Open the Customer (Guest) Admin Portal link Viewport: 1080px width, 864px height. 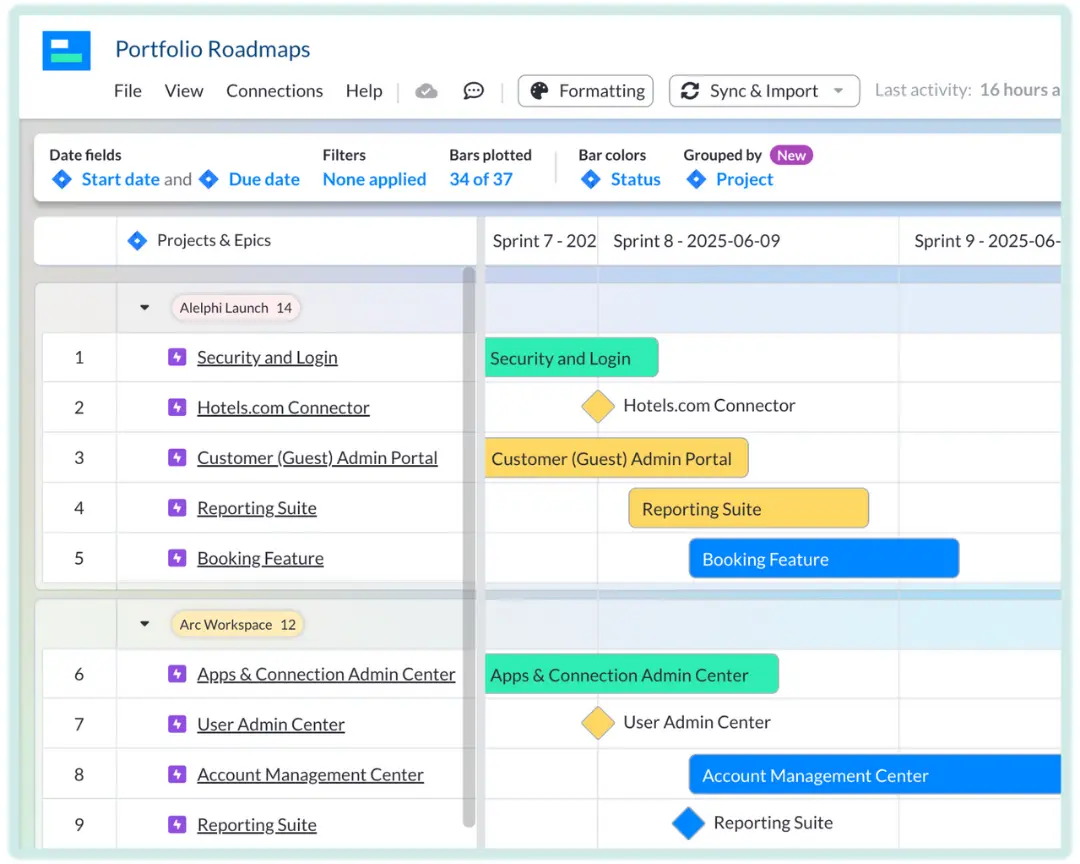pos(317,458)
